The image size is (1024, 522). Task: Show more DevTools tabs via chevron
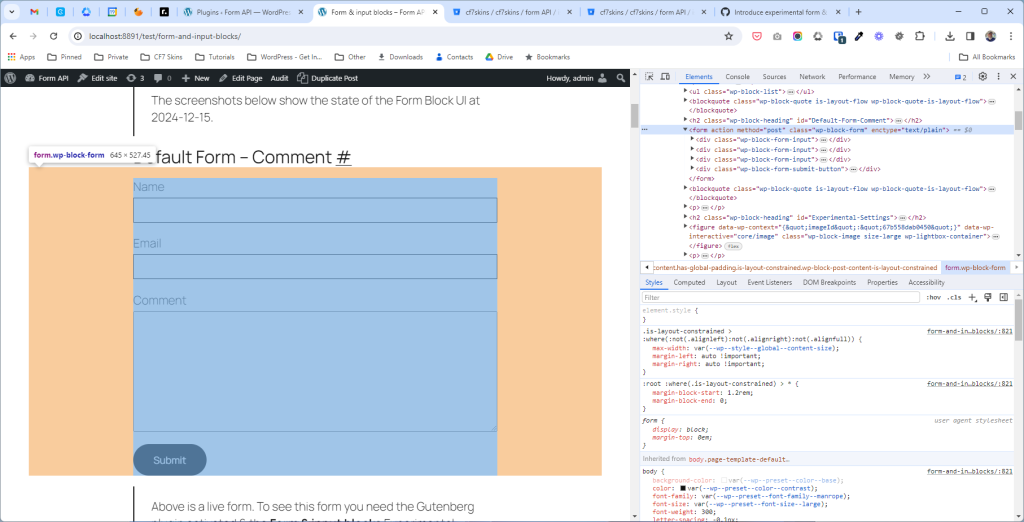(926, 77)
